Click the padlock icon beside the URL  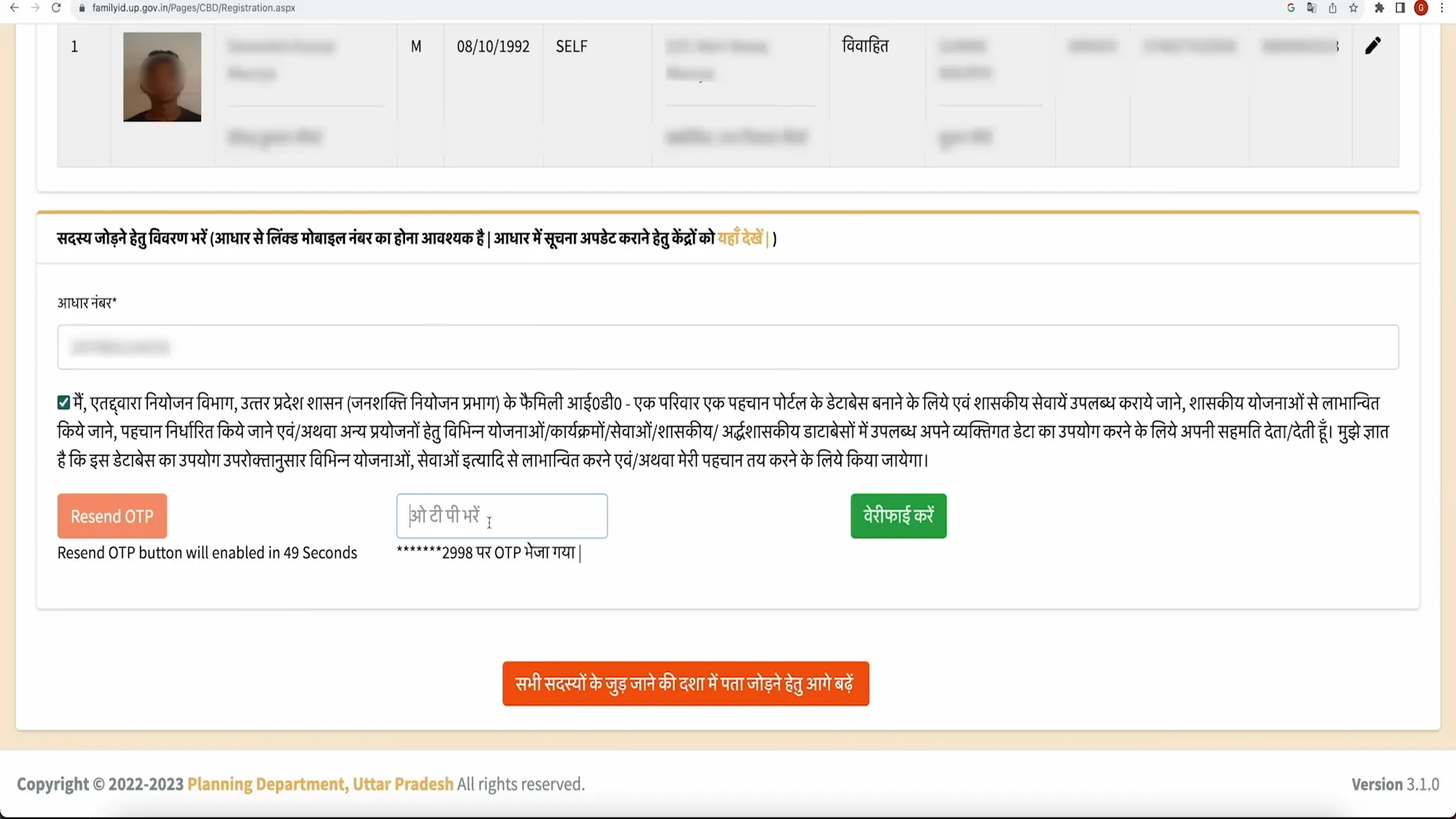point(81,8)
